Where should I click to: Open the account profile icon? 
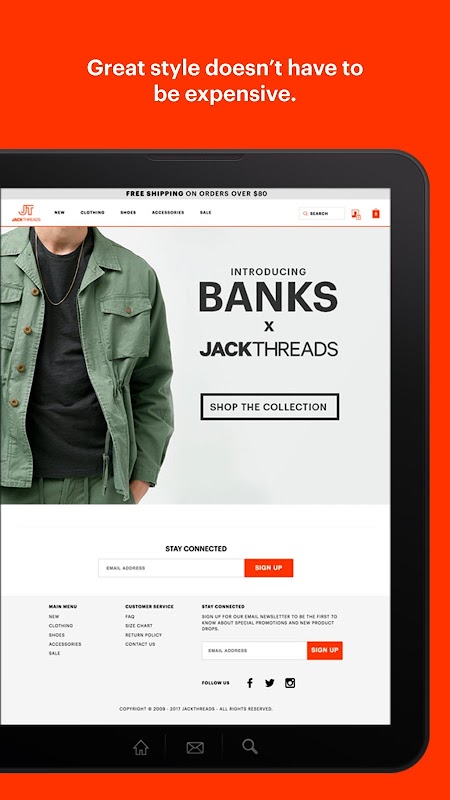[x=356, y=214]
